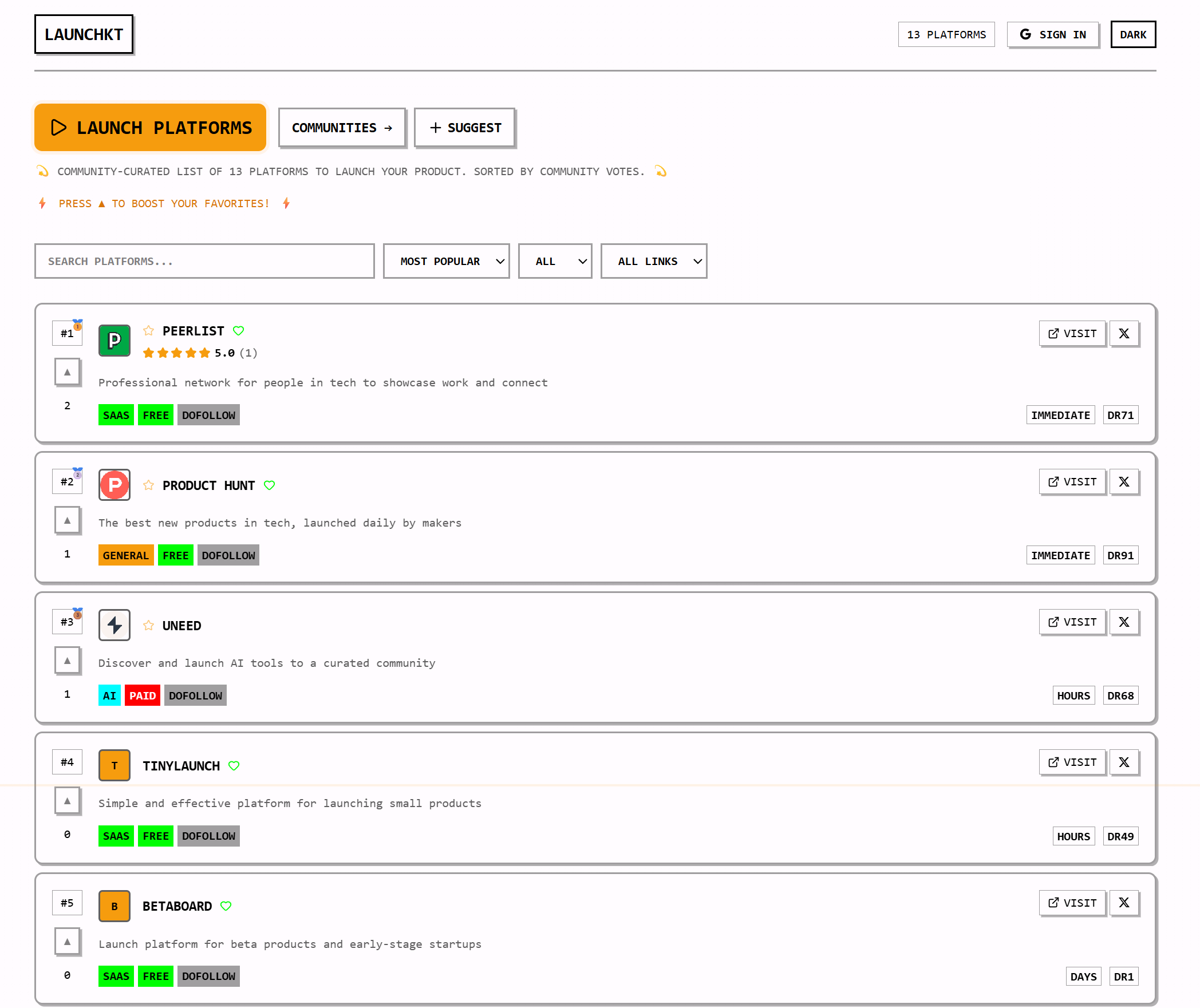Favorite Uneed with the star icon
This screenshot has height=1008, width=1200.
[148, 625]
